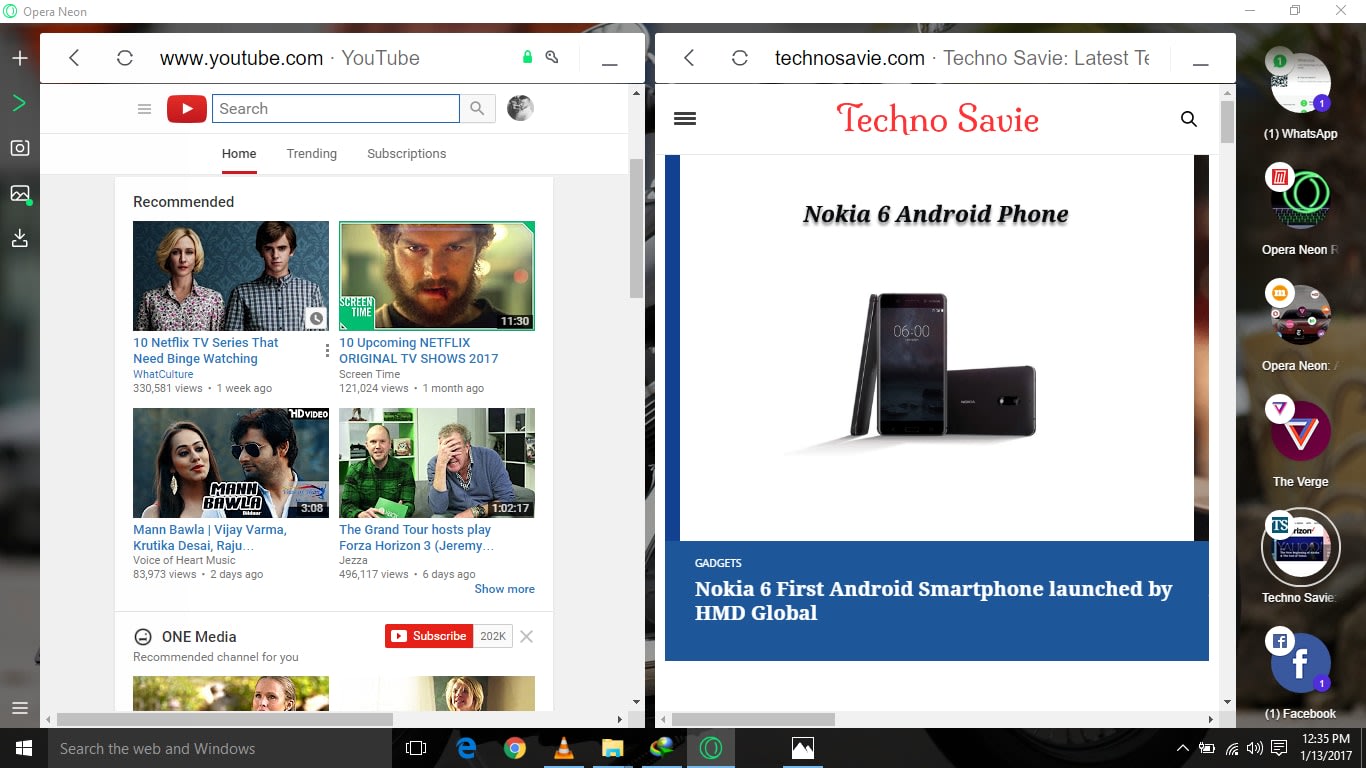
Task: Open '10 Netflix TV Series' video title
Action: [x=206, y=350]
